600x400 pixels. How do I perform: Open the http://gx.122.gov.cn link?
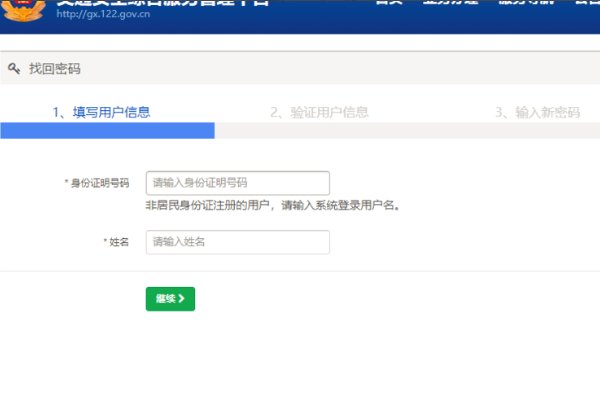point(103,14)
